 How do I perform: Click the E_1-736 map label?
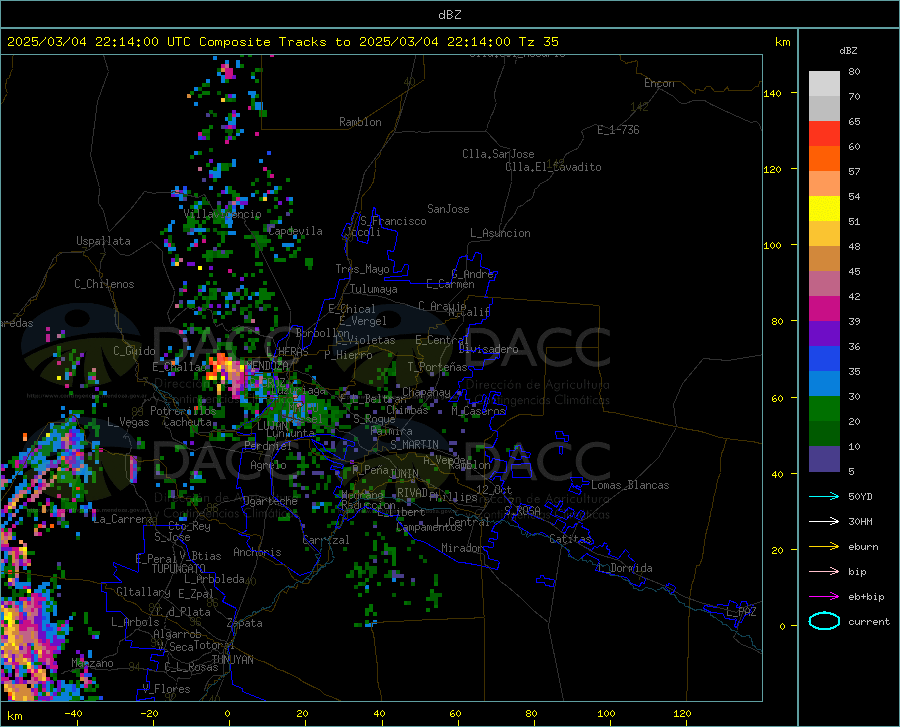pyautogui.click(x=618, y=130)
